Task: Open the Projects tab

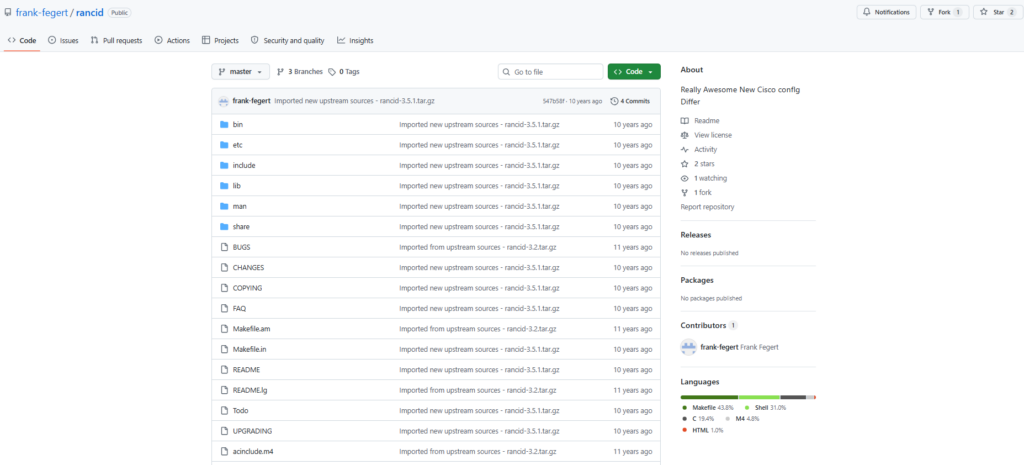Action: click(x=221, y=40)
